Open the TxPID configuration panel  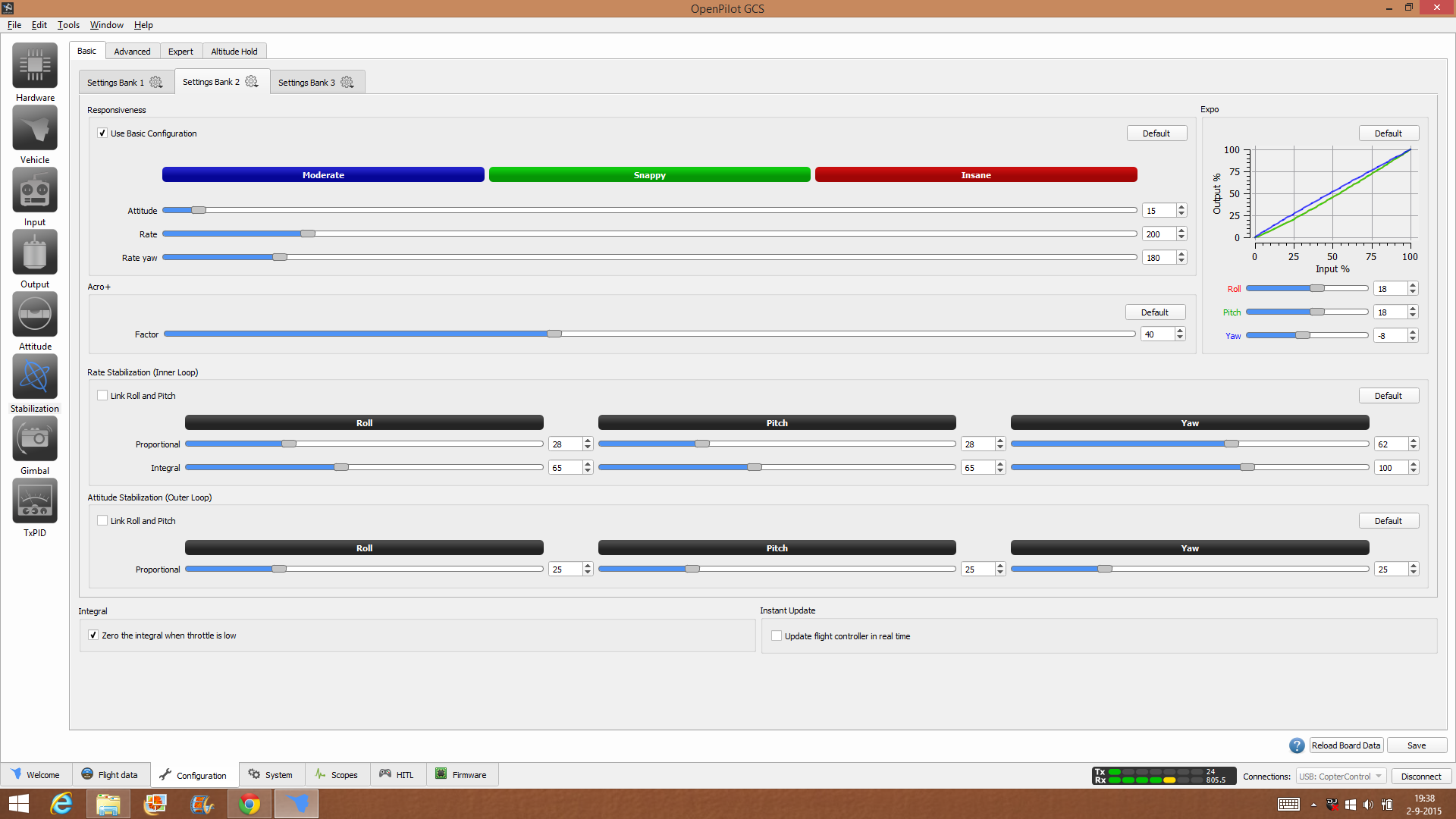click(35, 501)
